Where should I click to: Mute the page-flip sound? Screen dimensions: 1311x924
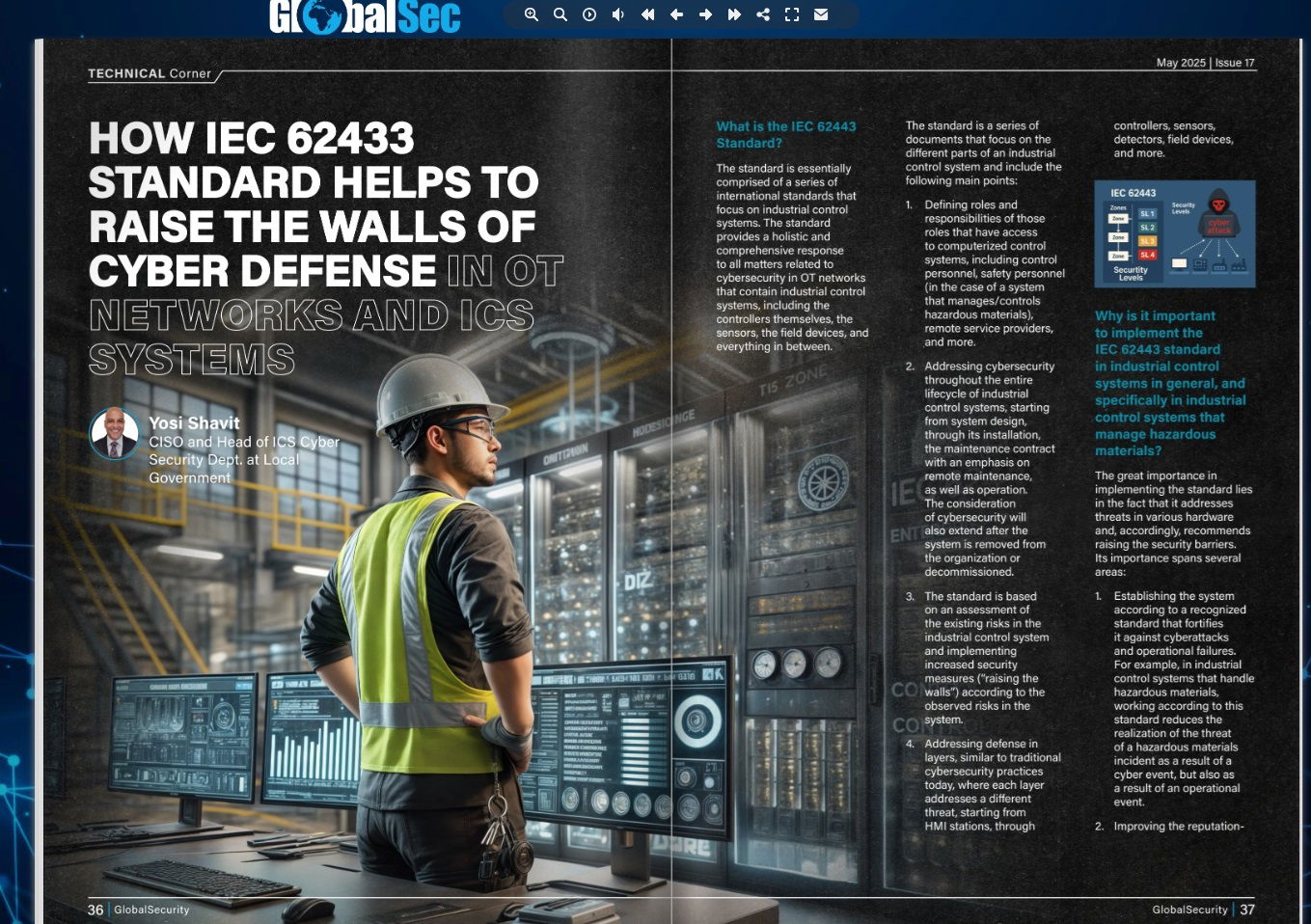click(x=618, y=14)
